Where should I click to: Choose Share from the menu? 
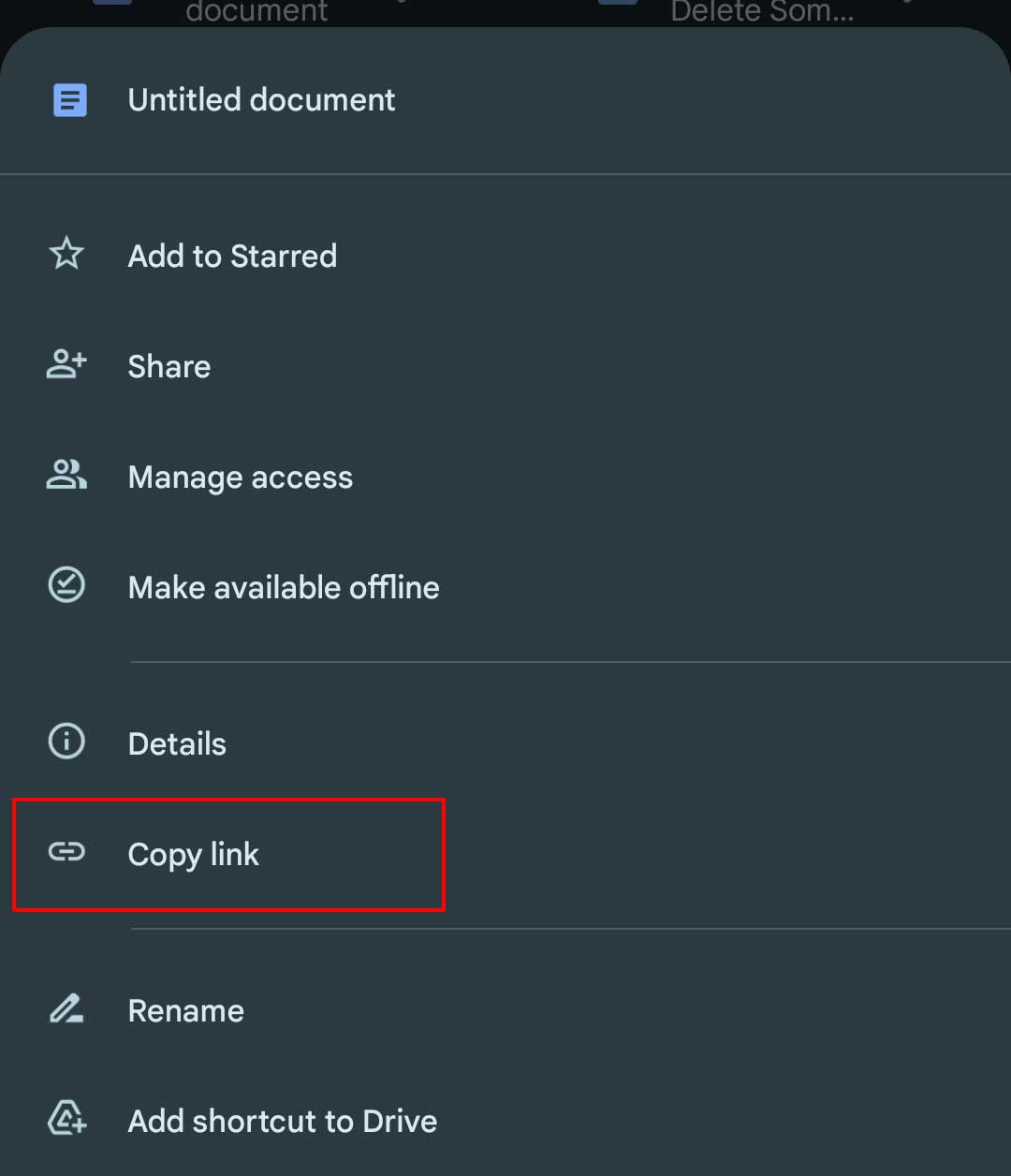(505, 366)
